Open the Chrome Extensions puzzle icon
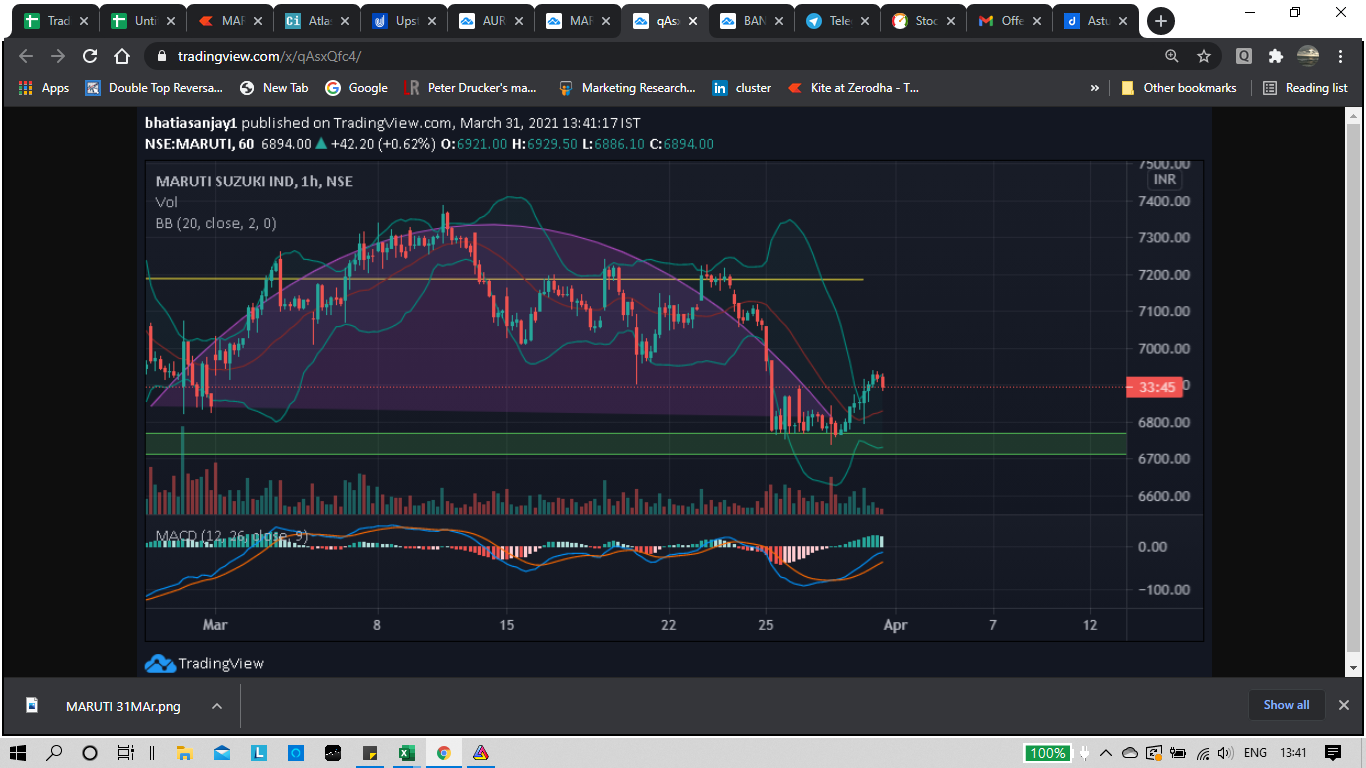The width and height of the screenshot is (1366, 768). pyautogui.click(x=1275, y=57)
